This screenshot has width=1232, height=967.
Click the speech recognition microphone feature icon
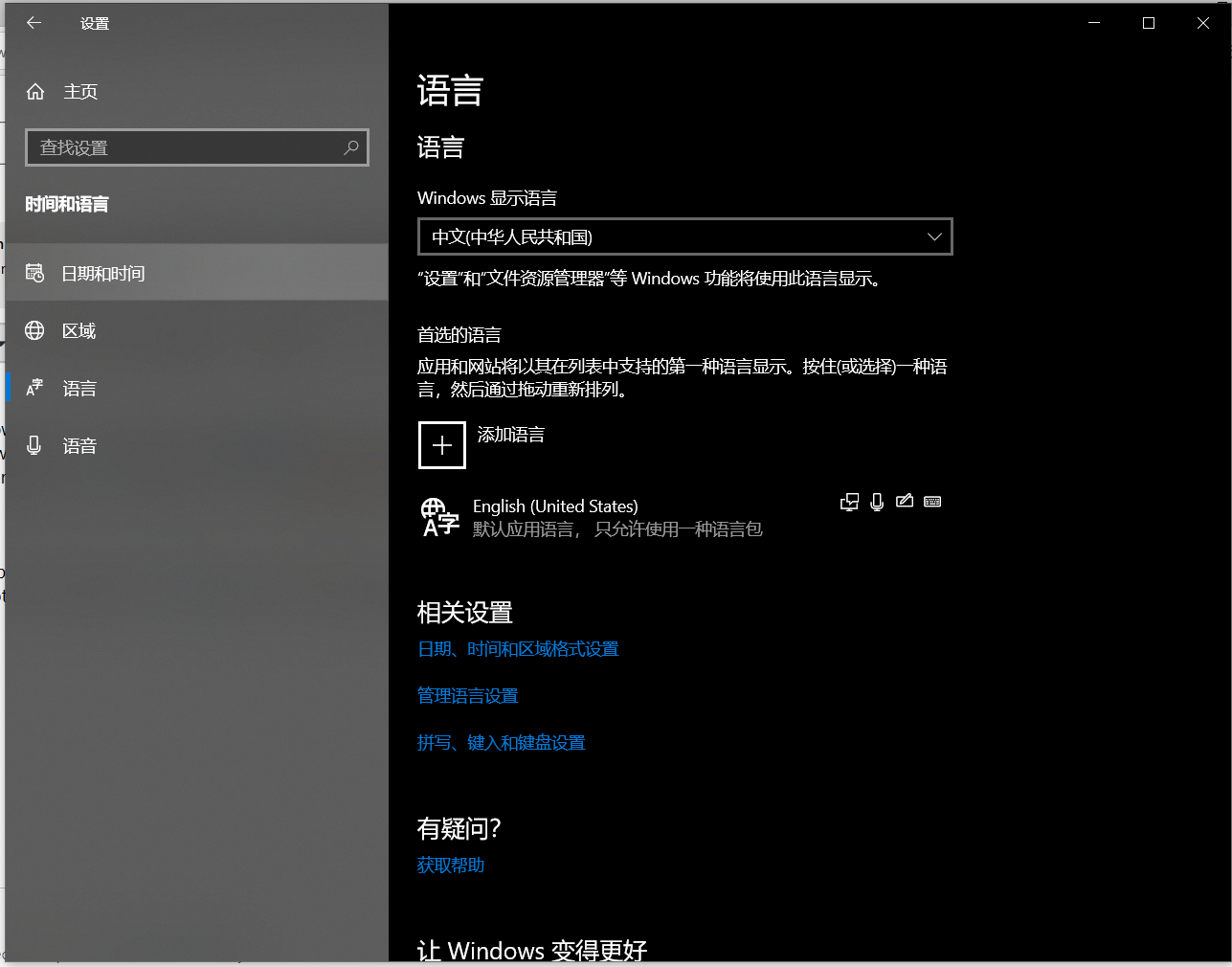tap(877, 502)
